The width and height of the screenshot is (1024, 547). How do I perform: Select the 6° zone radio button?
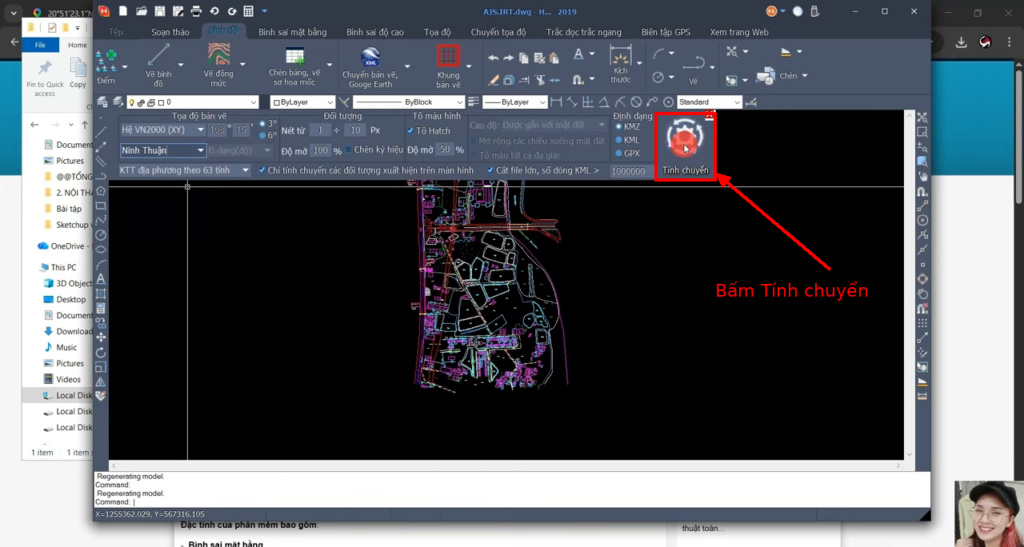[x=263, y=135]
